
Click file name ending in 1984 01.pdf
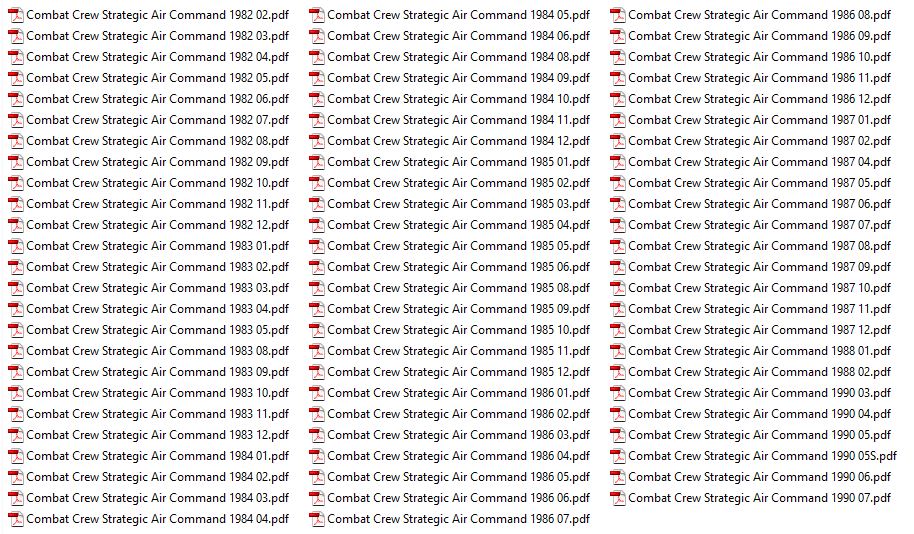pyautogui.click(x=157, y=456)
